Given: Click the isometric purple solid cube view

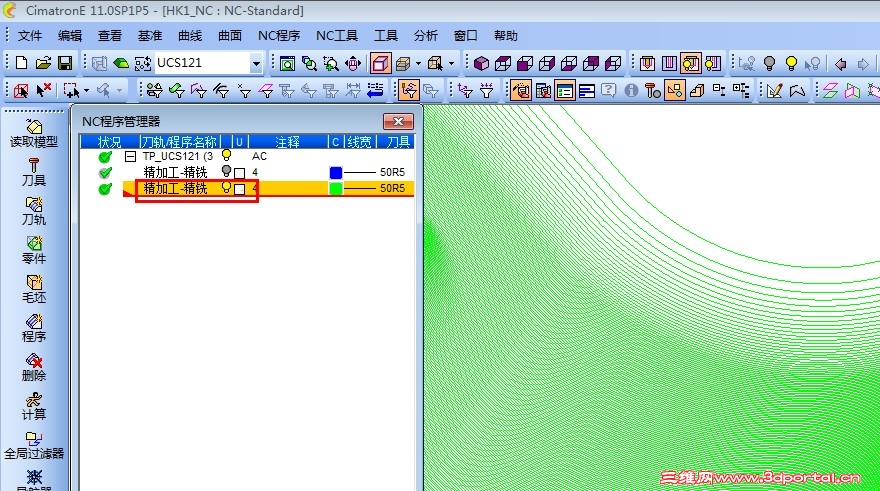Looking at the screenshot, I should click(481, 63).
